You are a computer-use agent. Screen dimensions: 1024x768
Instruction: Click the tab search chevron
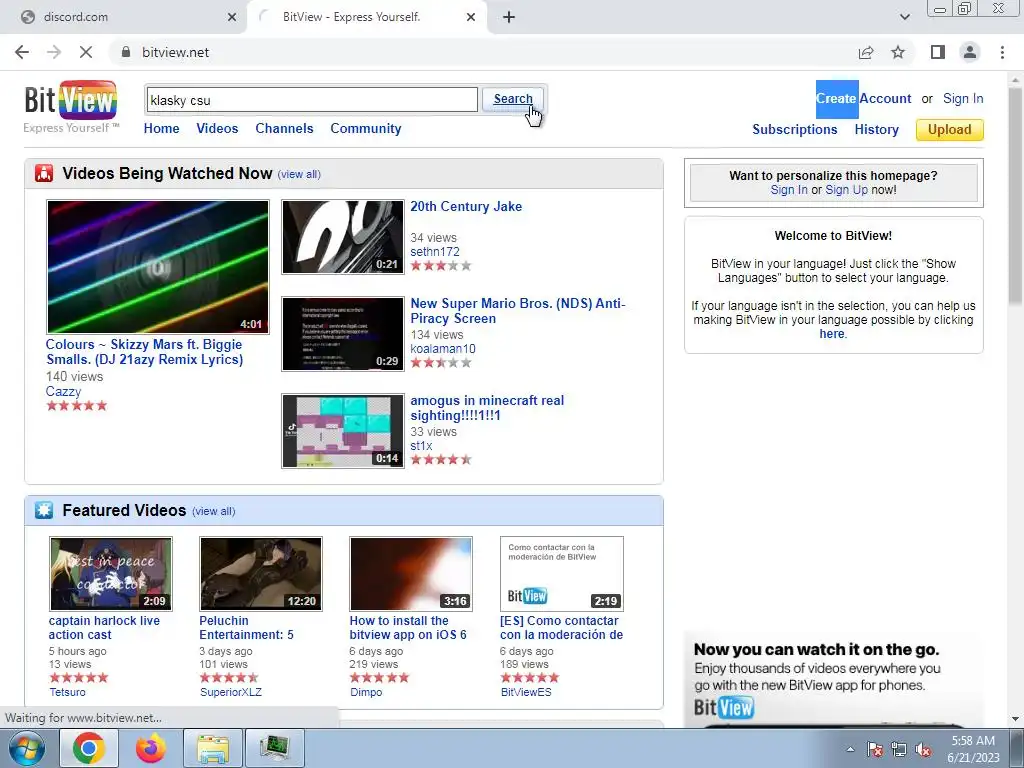click(x=904, y=17)
